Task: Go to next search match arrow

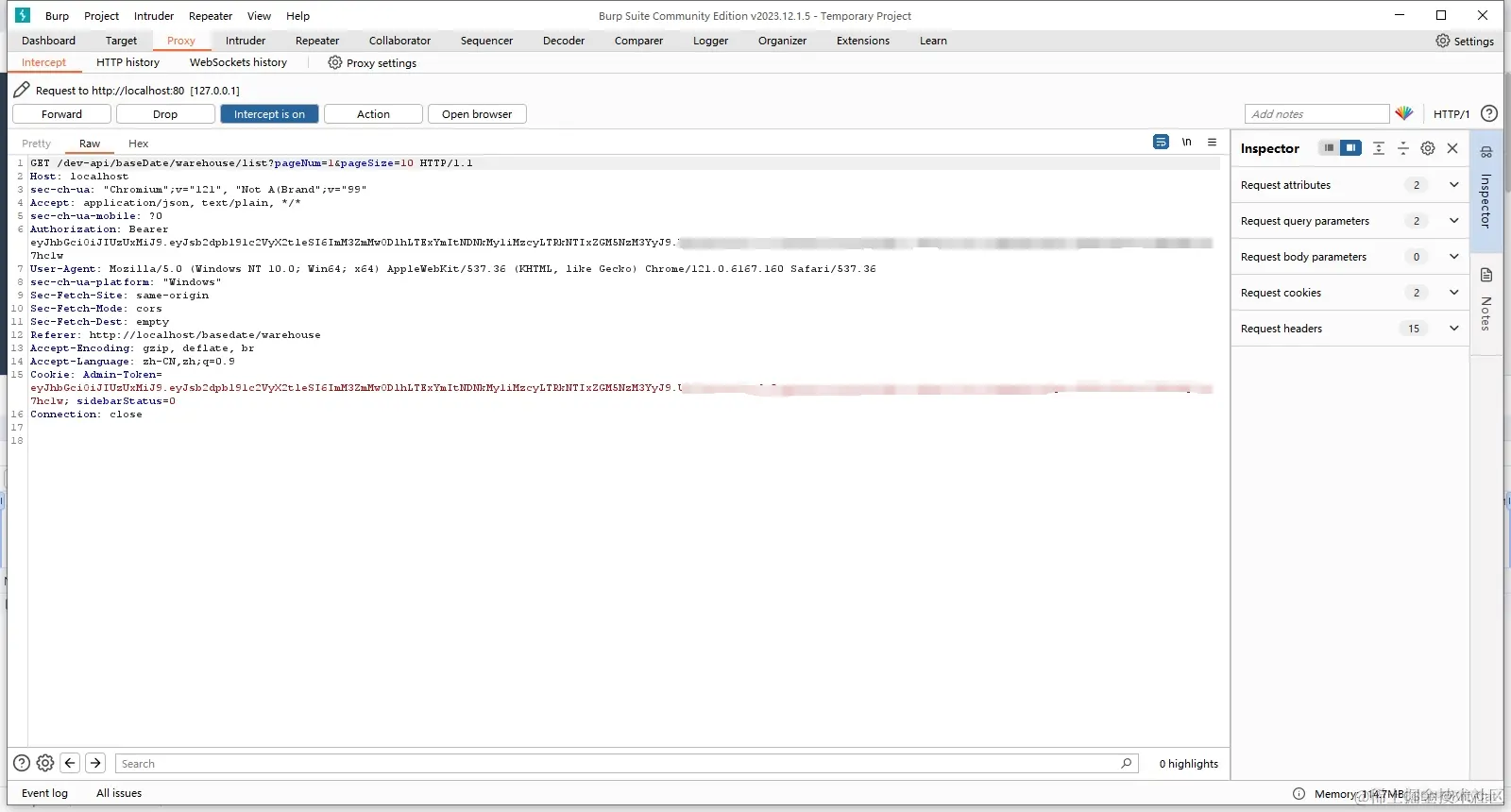Action: 95,763
